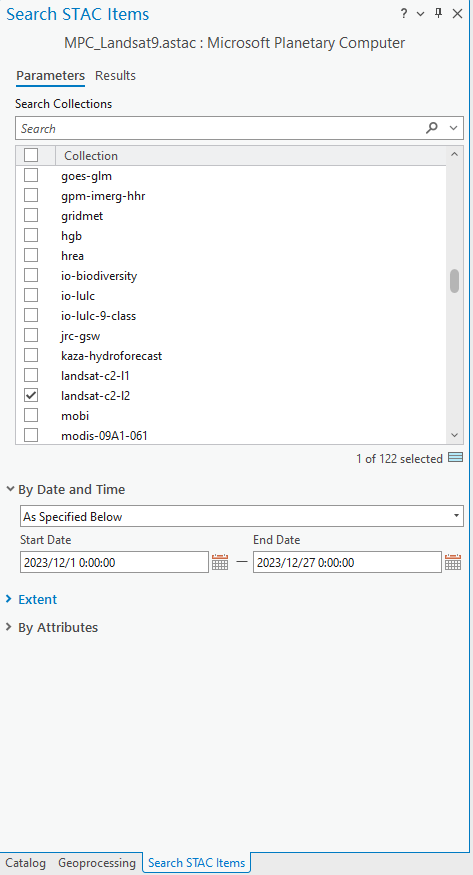
Task: Show selected collections list icon
Action: 456,458
